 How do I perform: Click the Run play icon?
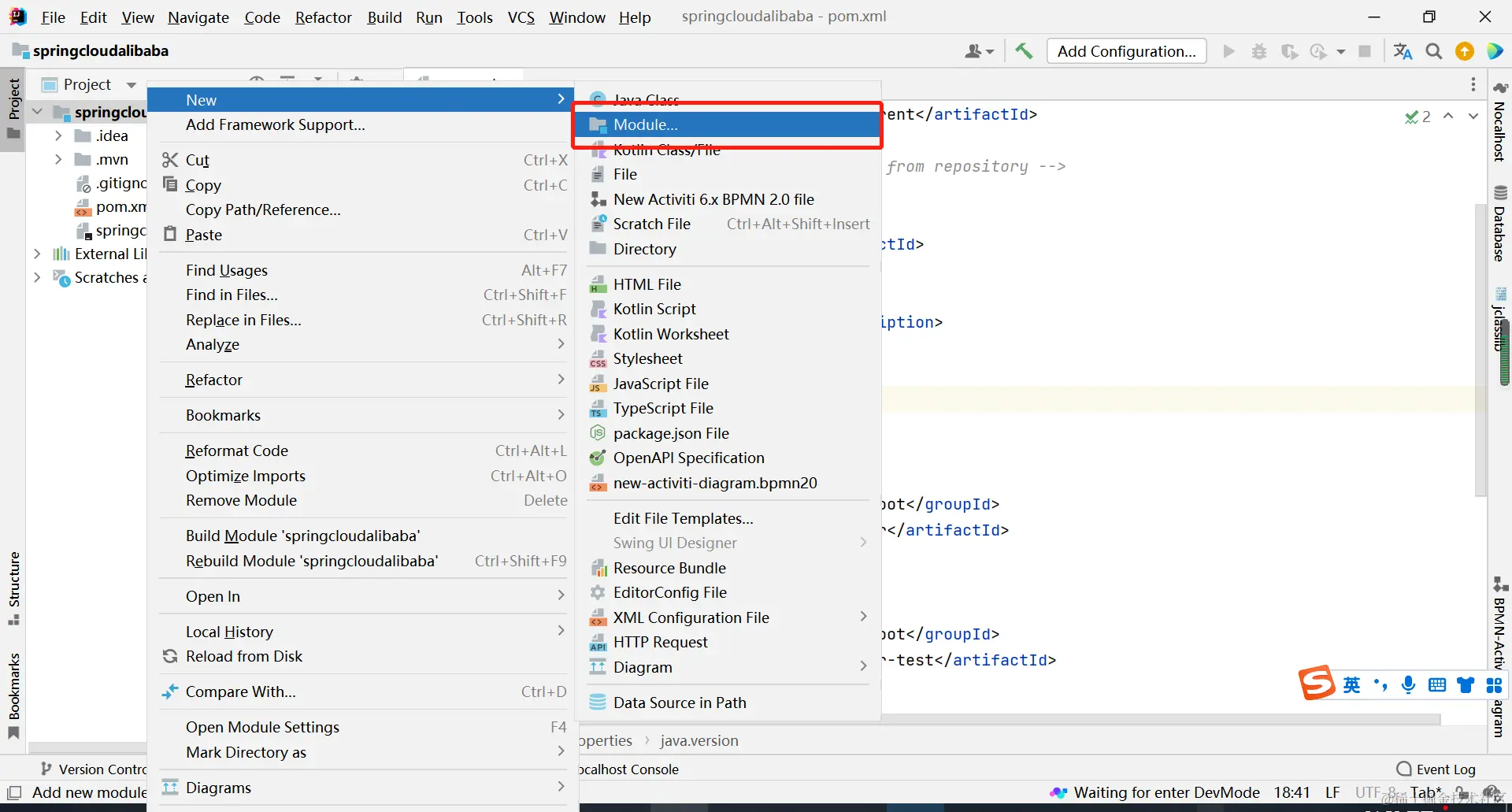click(x=1228, y=51)
